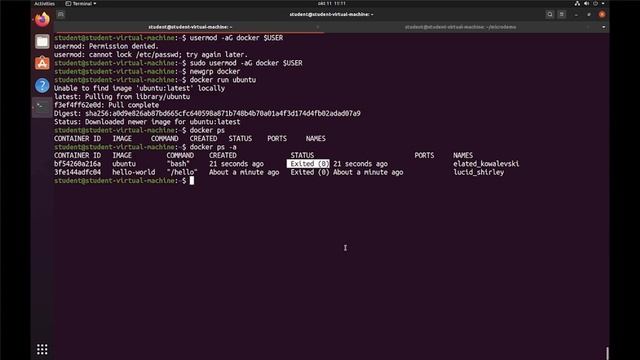
Task: Launch Ubuntu Software from the dock
Action: 42,63
